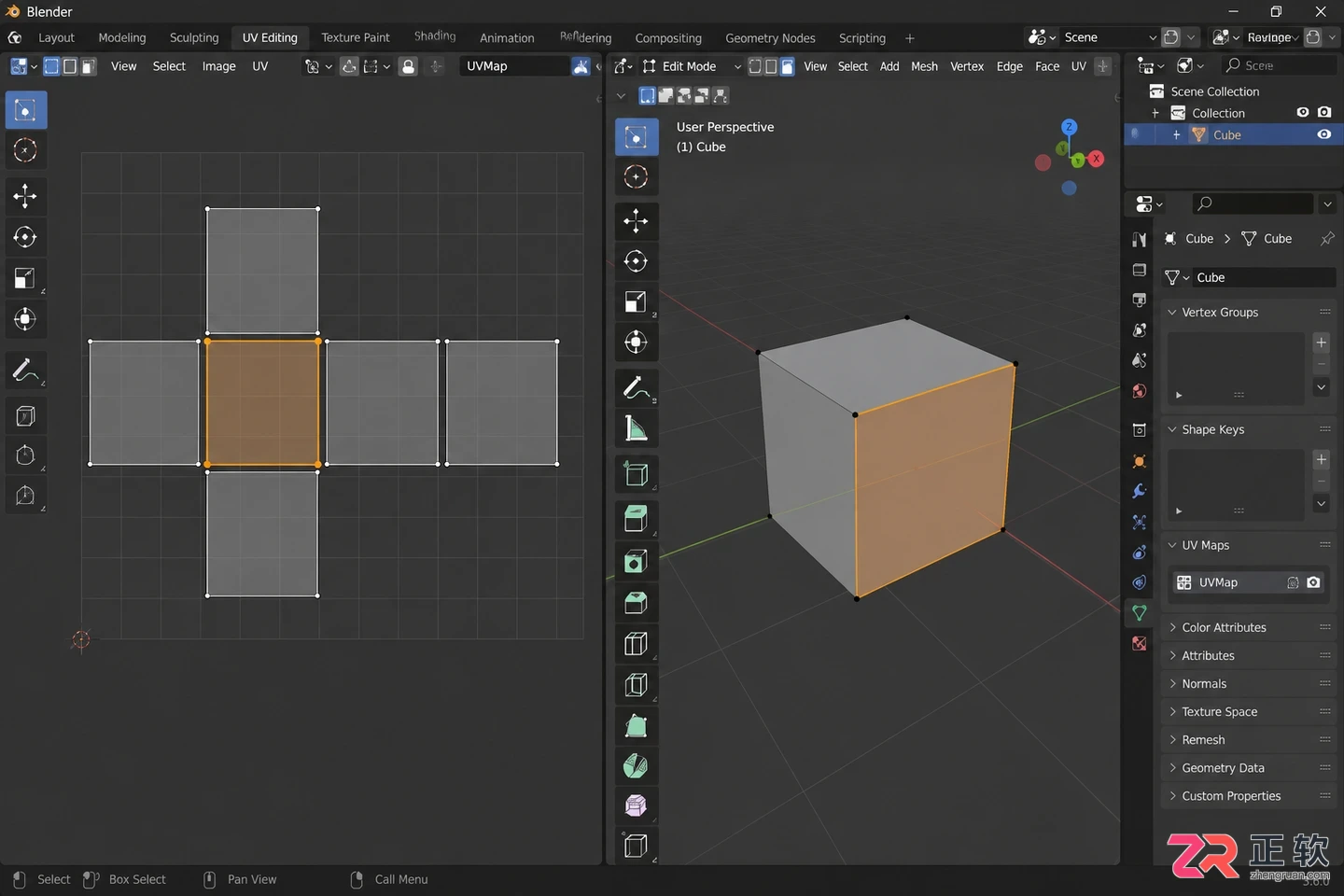Screen dimensions: 1344x896
Task: Toggle Collection render camera icon
Action: (1324, 112)
